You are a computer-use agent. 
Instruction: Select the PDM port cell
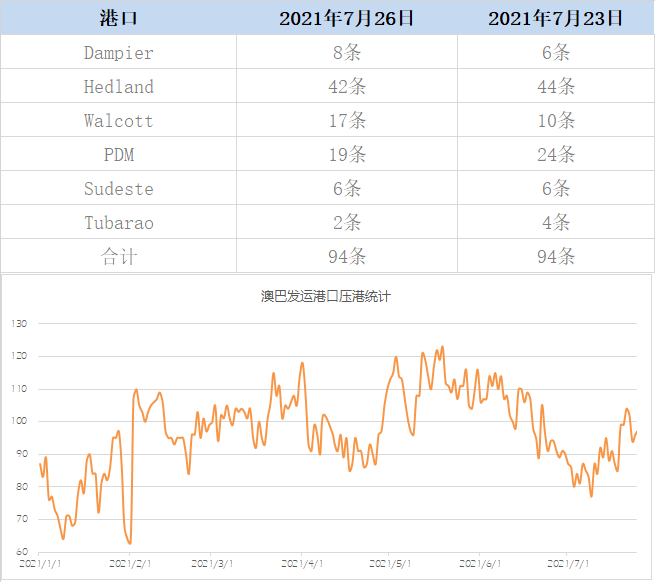119,155
